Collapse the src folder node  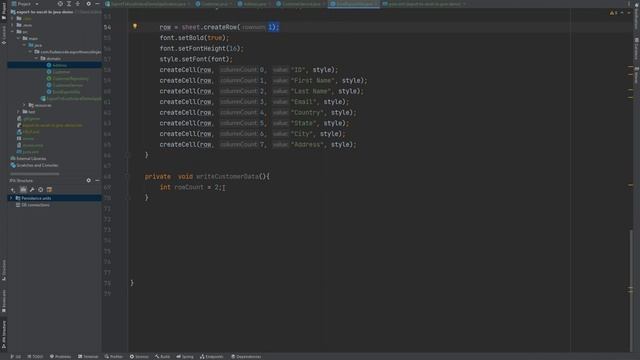click(12, 31)
